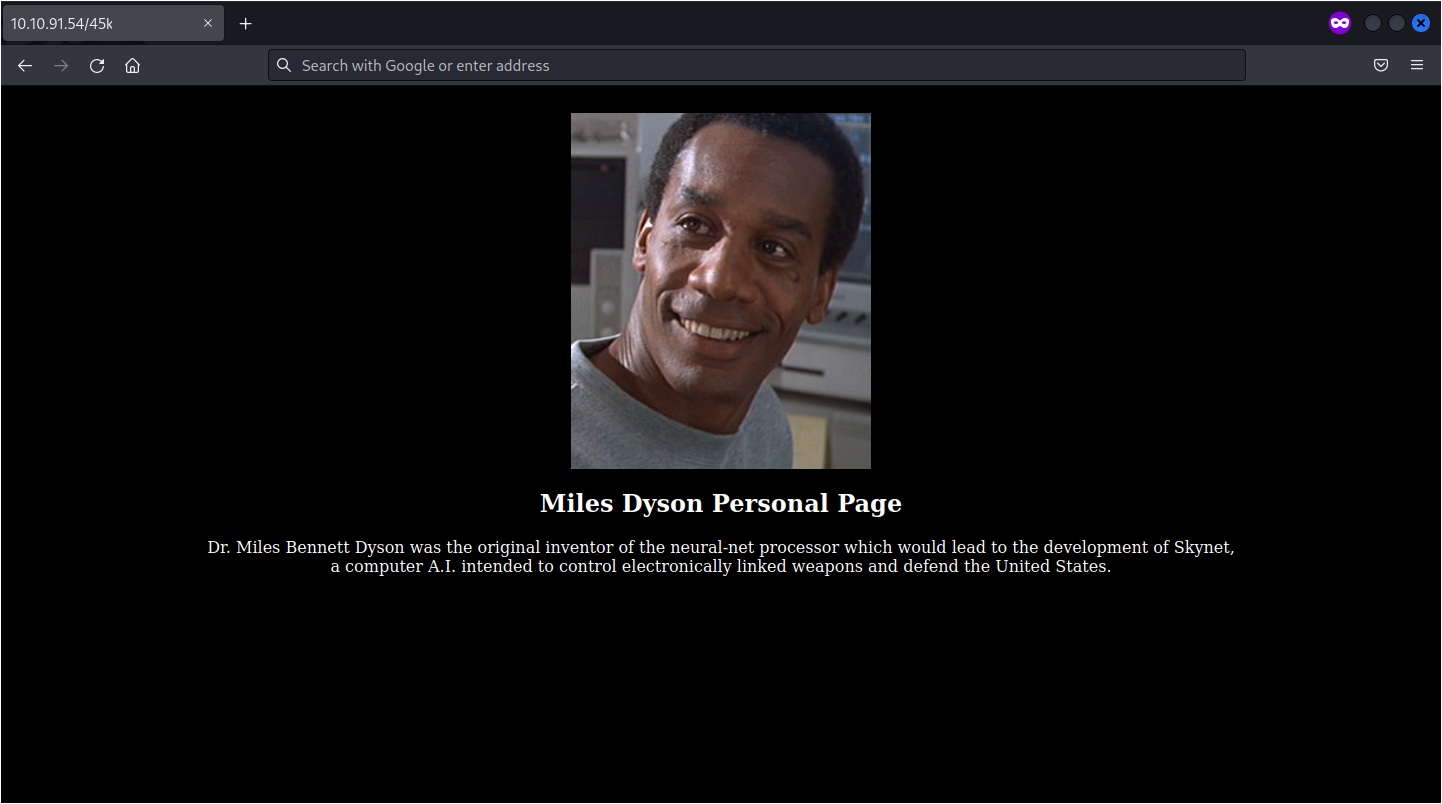Close the browser window
The height and width of the screenshot is (804, 1442).
click(x=1420, y=23)
